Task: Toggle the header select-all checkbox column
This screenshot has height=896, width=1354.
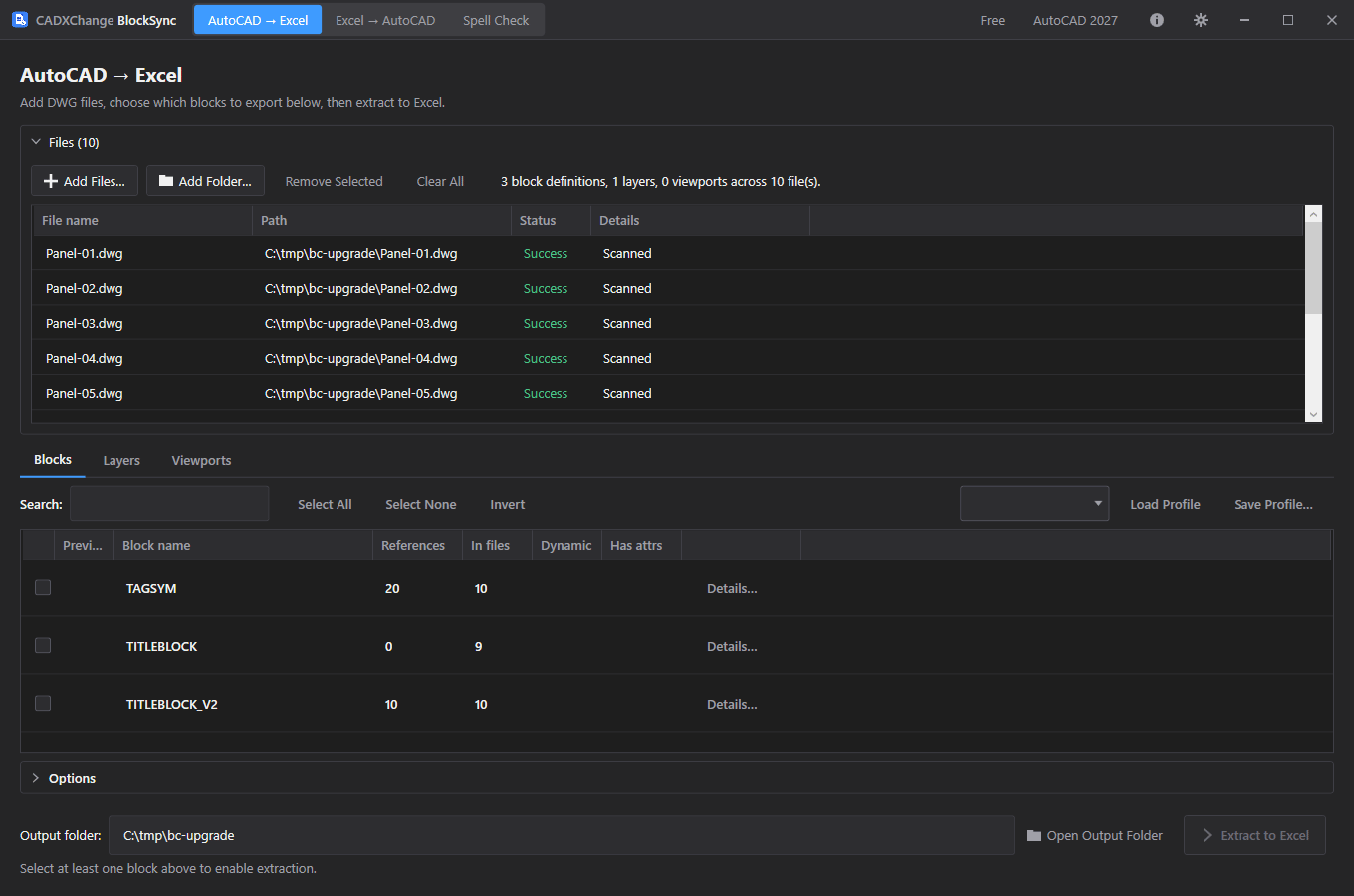Action: coord(39,545)
